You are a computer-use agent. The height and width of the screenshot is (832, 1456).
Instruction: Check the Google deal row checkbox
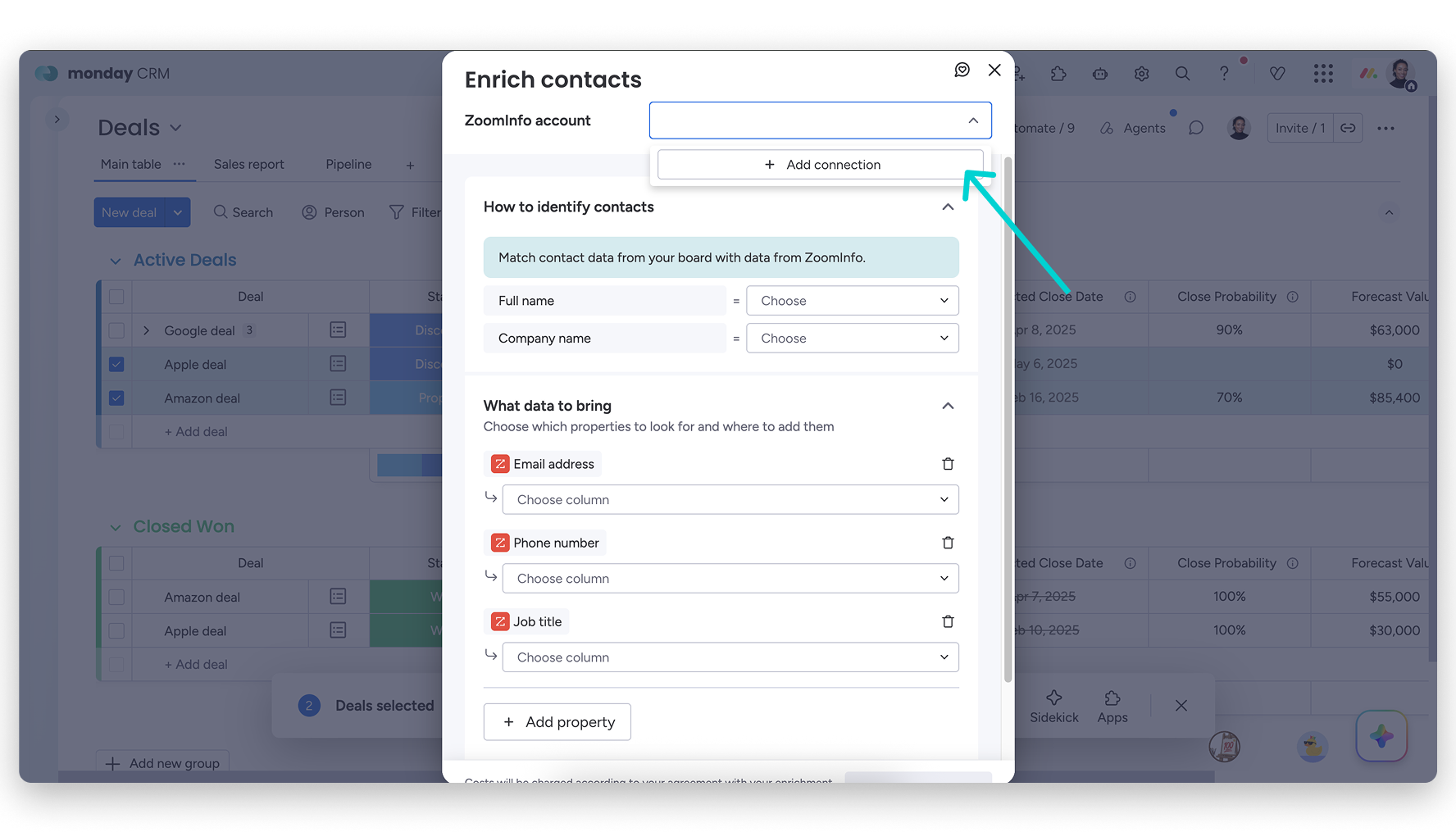pyautogui.click(x=116, y=330)
